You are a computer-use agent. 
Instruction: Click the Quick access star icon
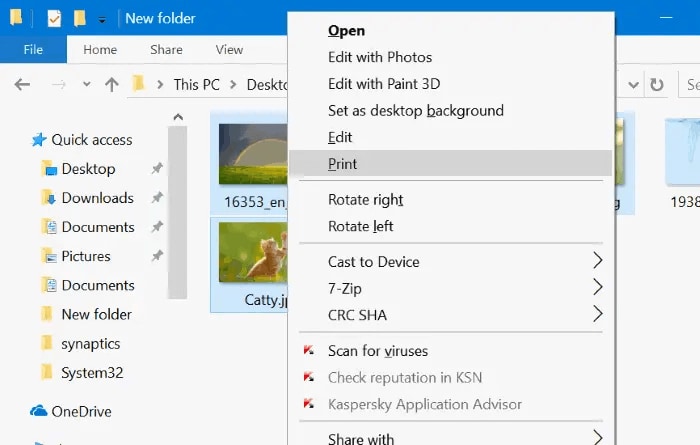click(x=39, y=140)
